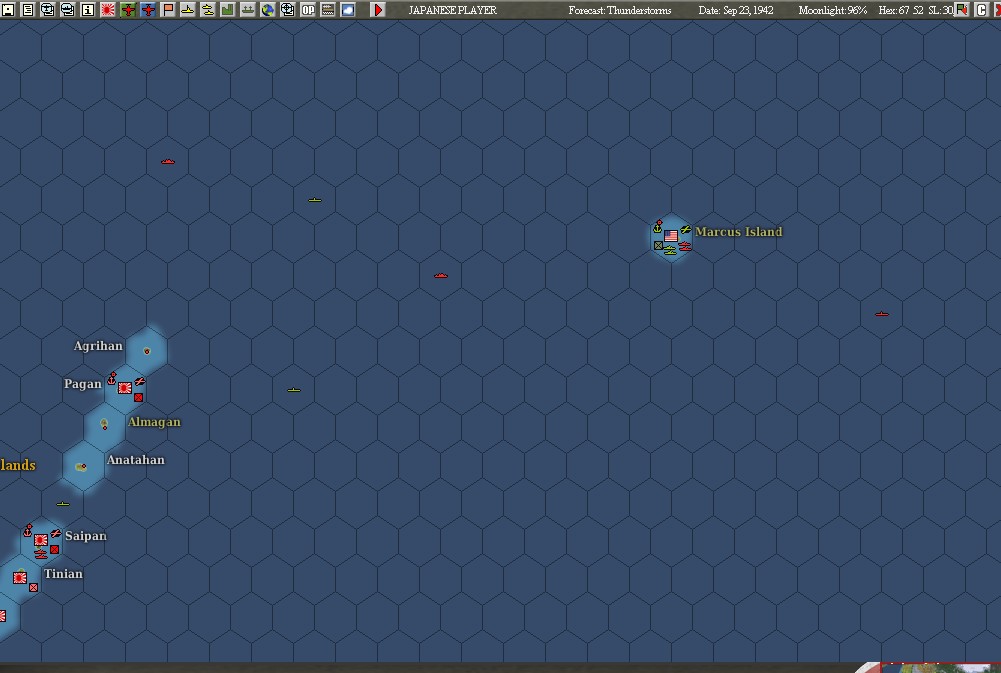Image resolution: width=1001 pixels, height=673 pixels.
Task: Click the Saipan label
Action: coord(86,536)
